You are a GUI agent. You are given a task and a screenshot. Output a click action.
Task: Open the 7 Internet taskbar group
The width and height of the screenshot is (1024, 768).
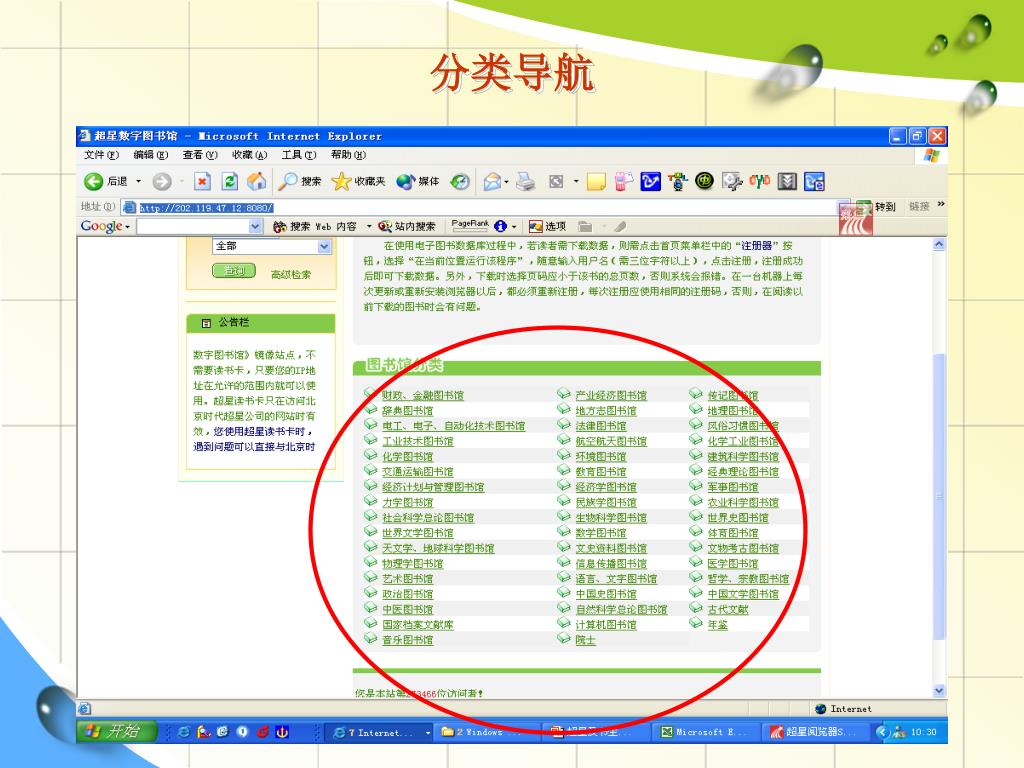(381, 732)
